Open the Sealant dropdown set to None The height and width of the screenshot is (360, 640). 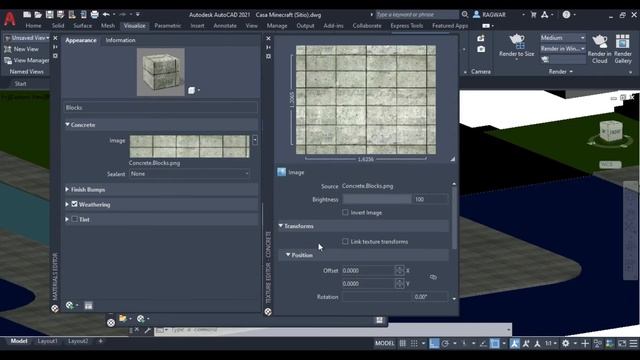coord(189,173)
